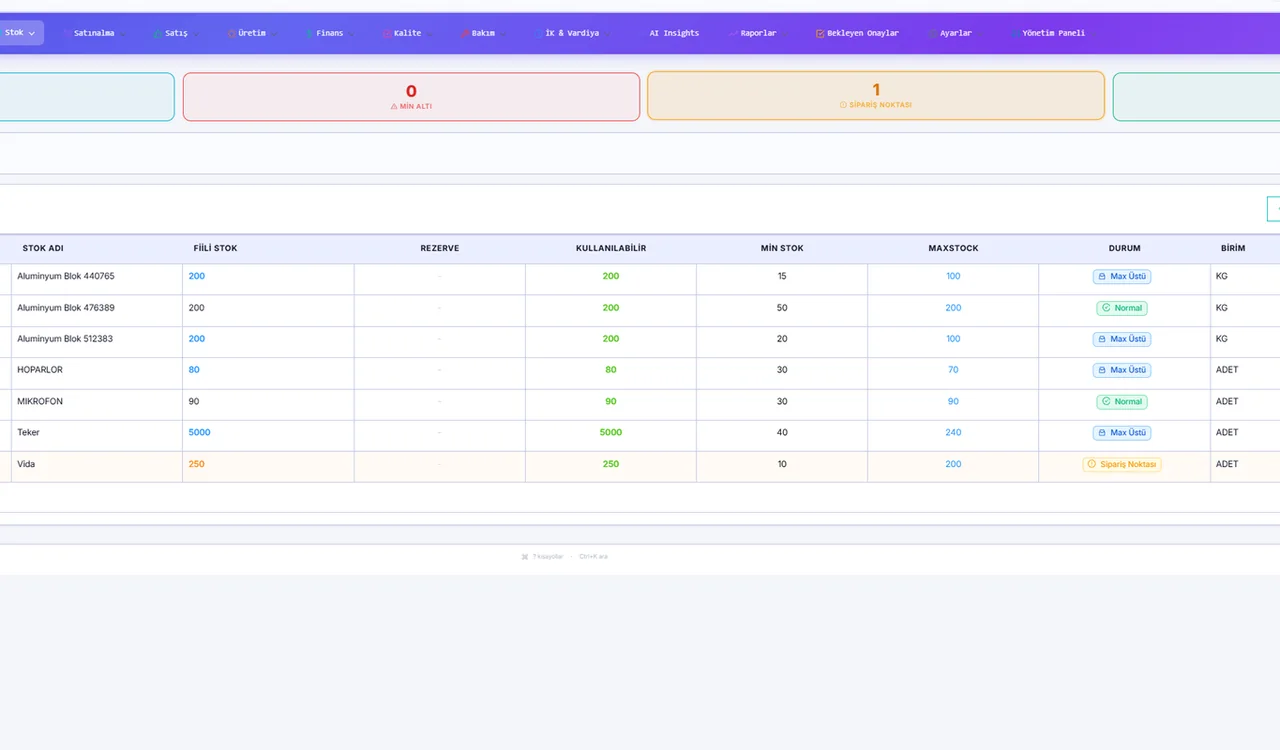Sort by the Stok Adı column header

click(43, 248)
